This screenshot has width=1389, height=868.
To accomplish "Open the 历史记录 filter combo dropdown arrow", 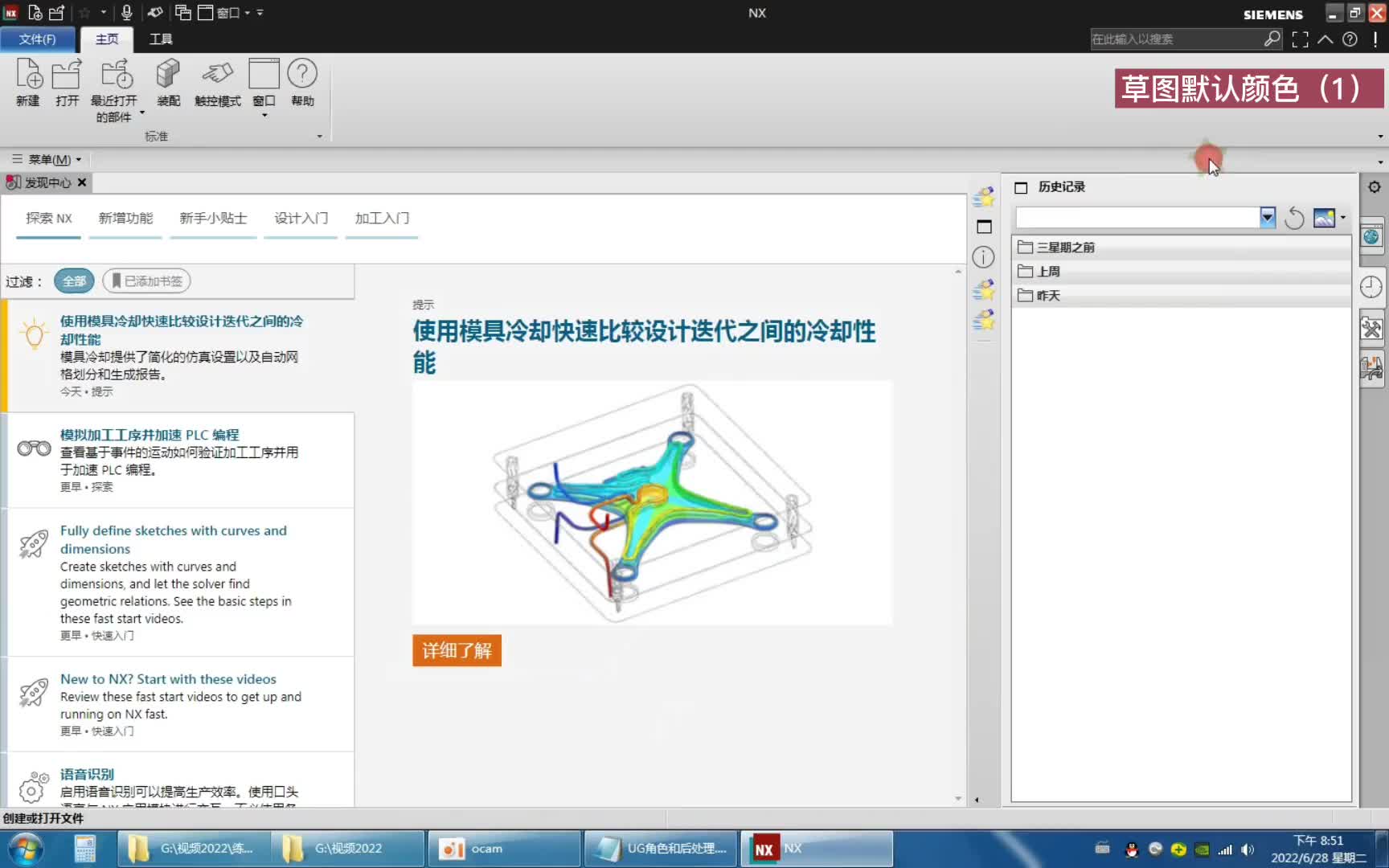I will click(1268, 217).
